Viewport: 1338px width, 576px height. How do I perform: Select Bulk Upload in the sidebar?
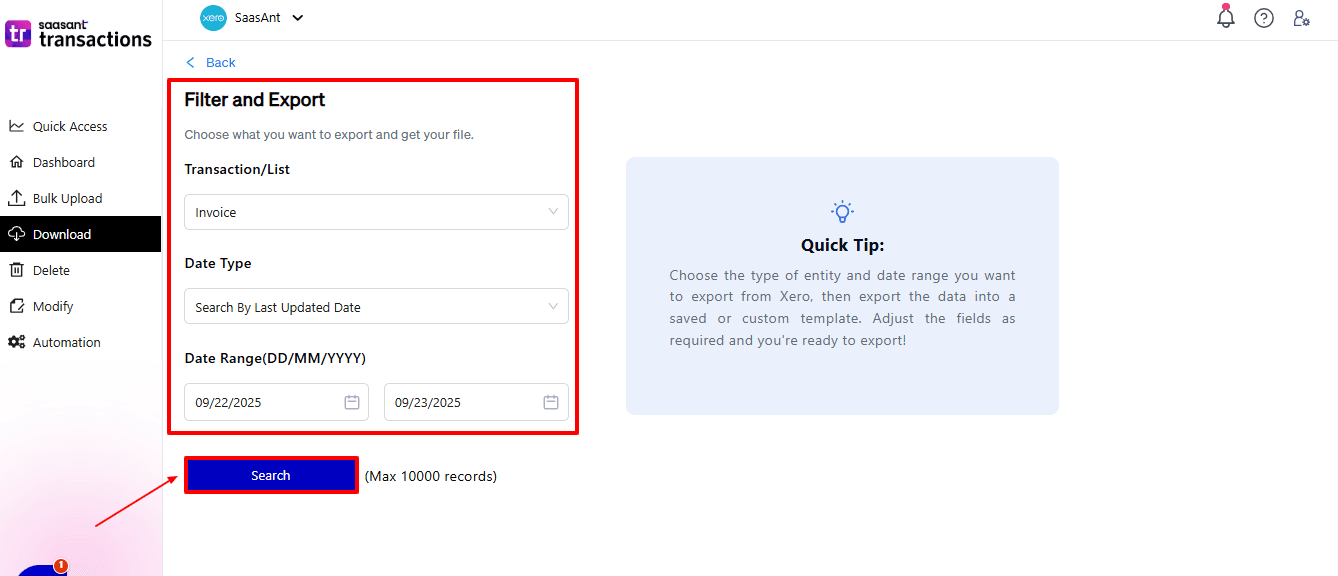67,199
